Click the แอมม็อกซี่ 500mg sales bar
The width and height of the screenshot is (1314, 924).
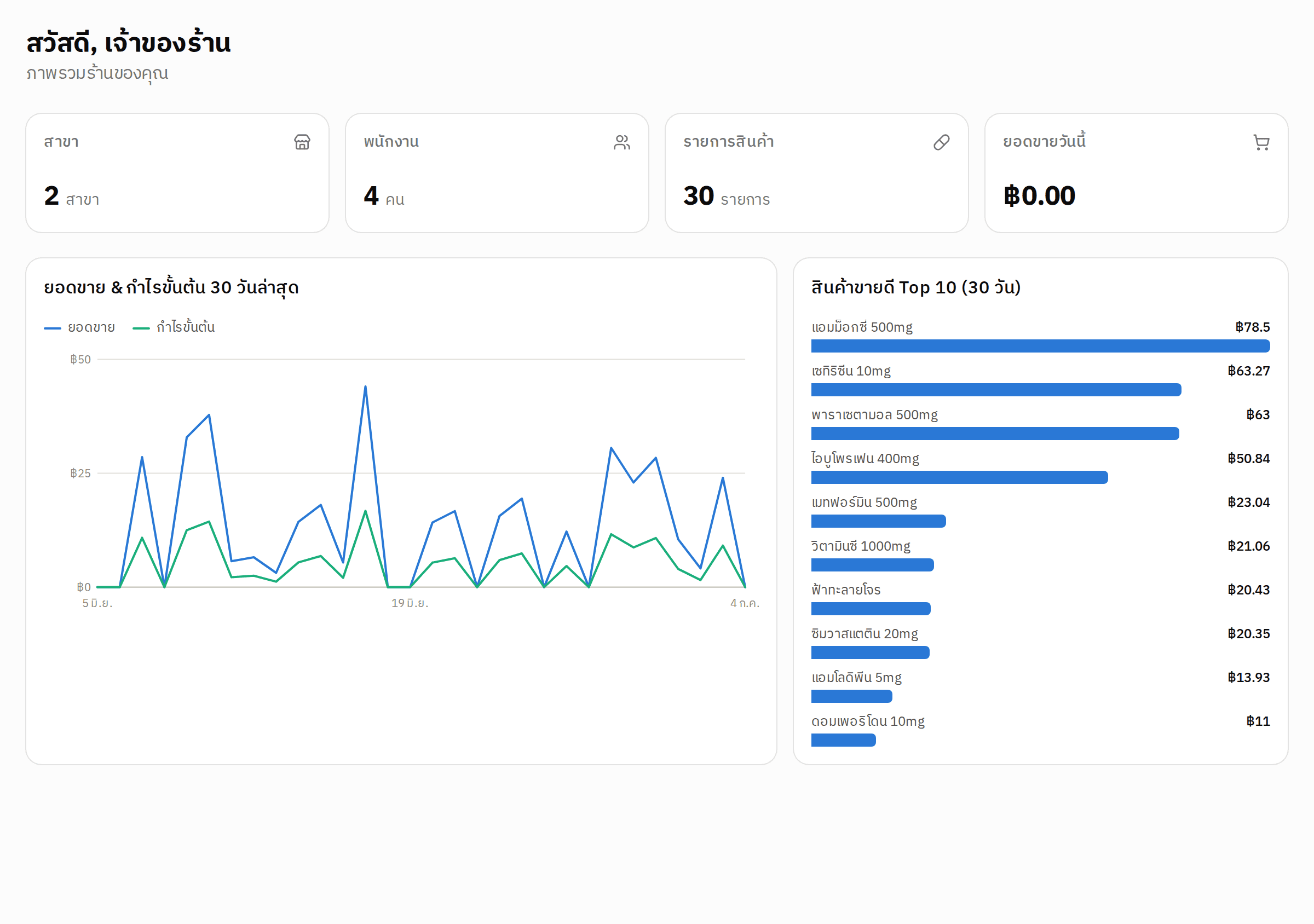pos(1040,346)
